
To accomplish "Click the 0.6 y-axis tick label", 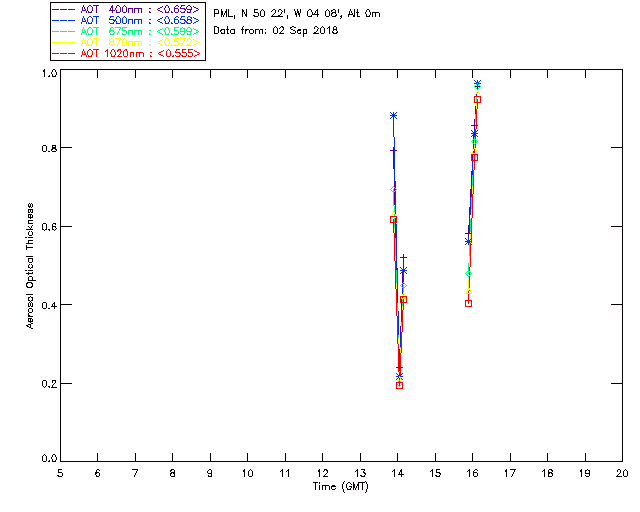I will click(x=49, y=227).
